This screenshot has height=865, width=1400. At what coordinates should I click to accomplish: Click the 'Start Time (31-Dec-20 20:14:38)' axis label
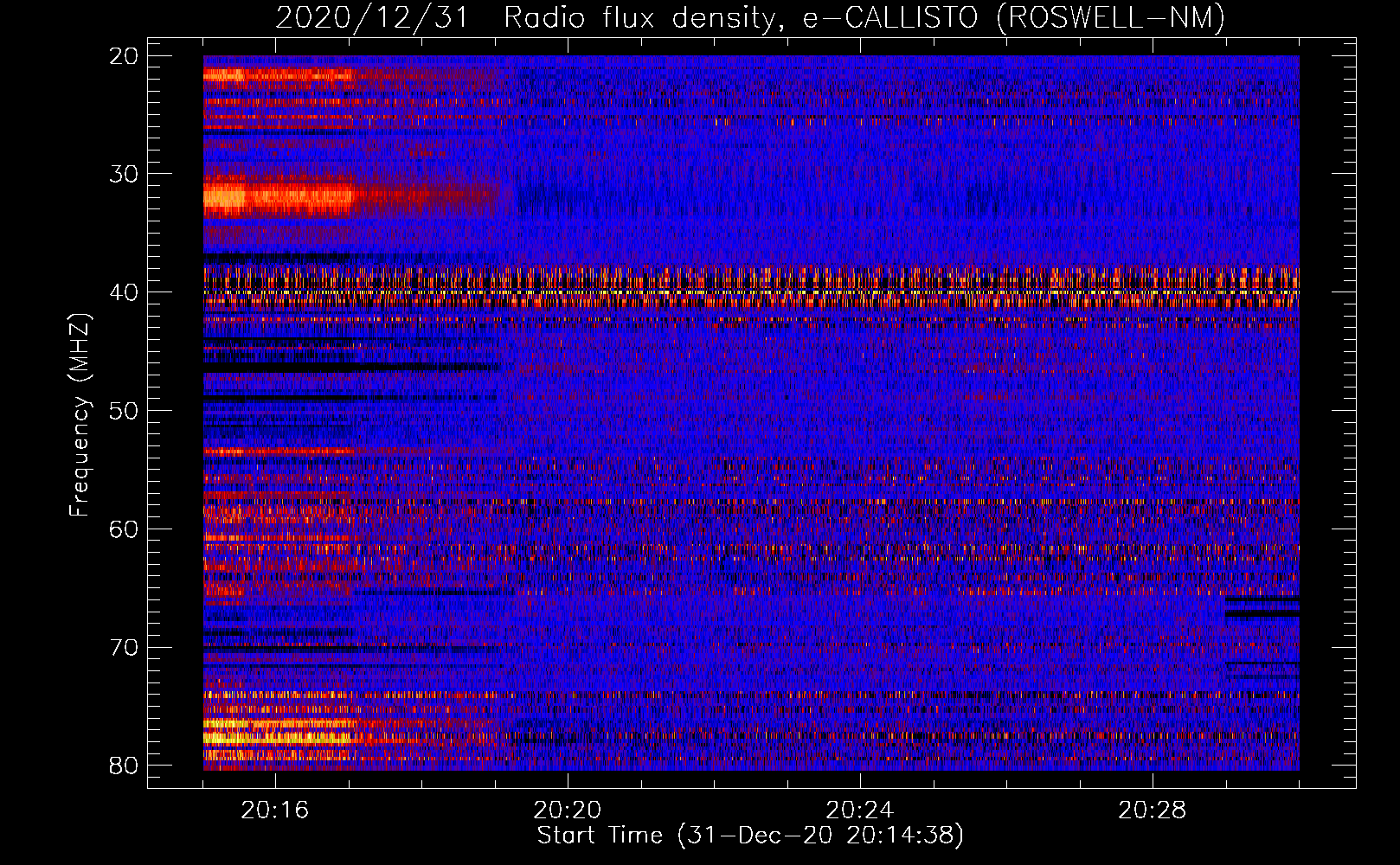click(x=750, y=836)
